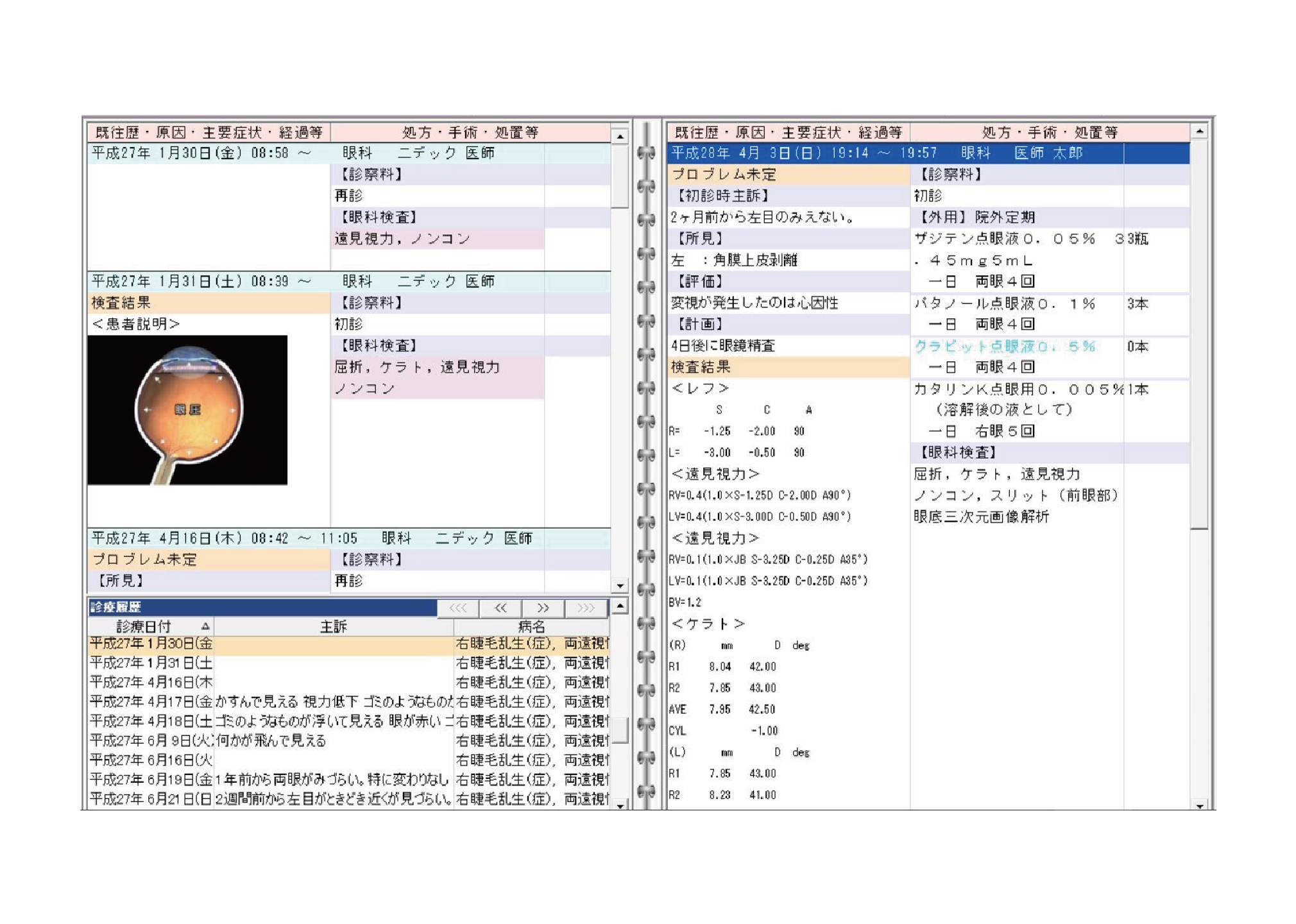Click the 主訴 column header
The image size is (1296, 924).
pyautogui.click(x=333, y=626)
